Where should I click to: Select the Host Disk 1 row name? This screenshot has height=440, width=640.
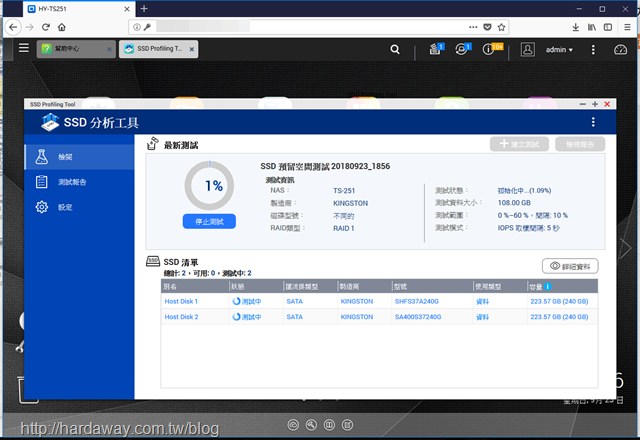pyautogui.click(x=181, y=301)
